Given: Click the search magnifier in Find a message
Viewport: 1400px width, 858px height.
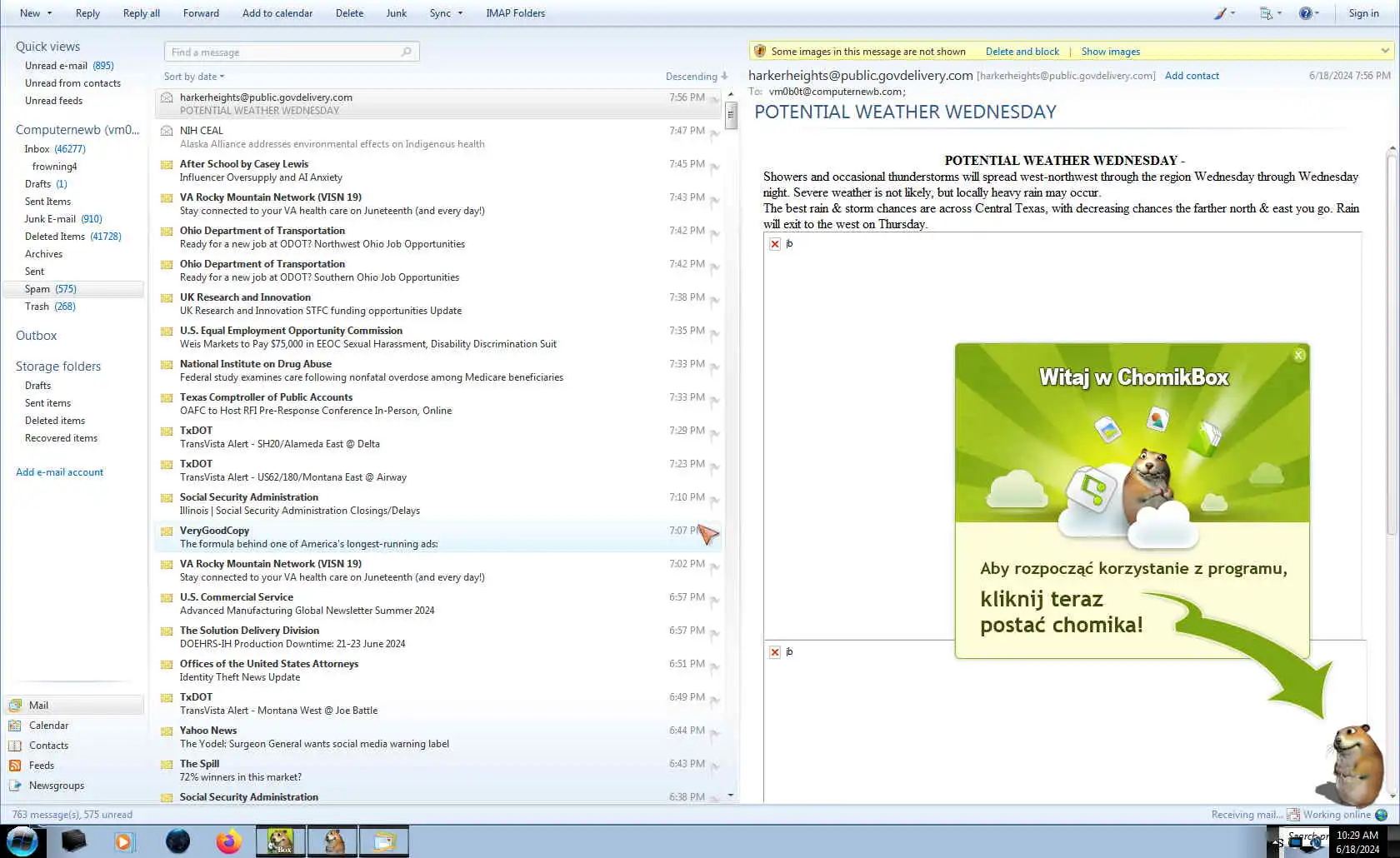Looking at the screenshot, I should [x=407, y=52].
